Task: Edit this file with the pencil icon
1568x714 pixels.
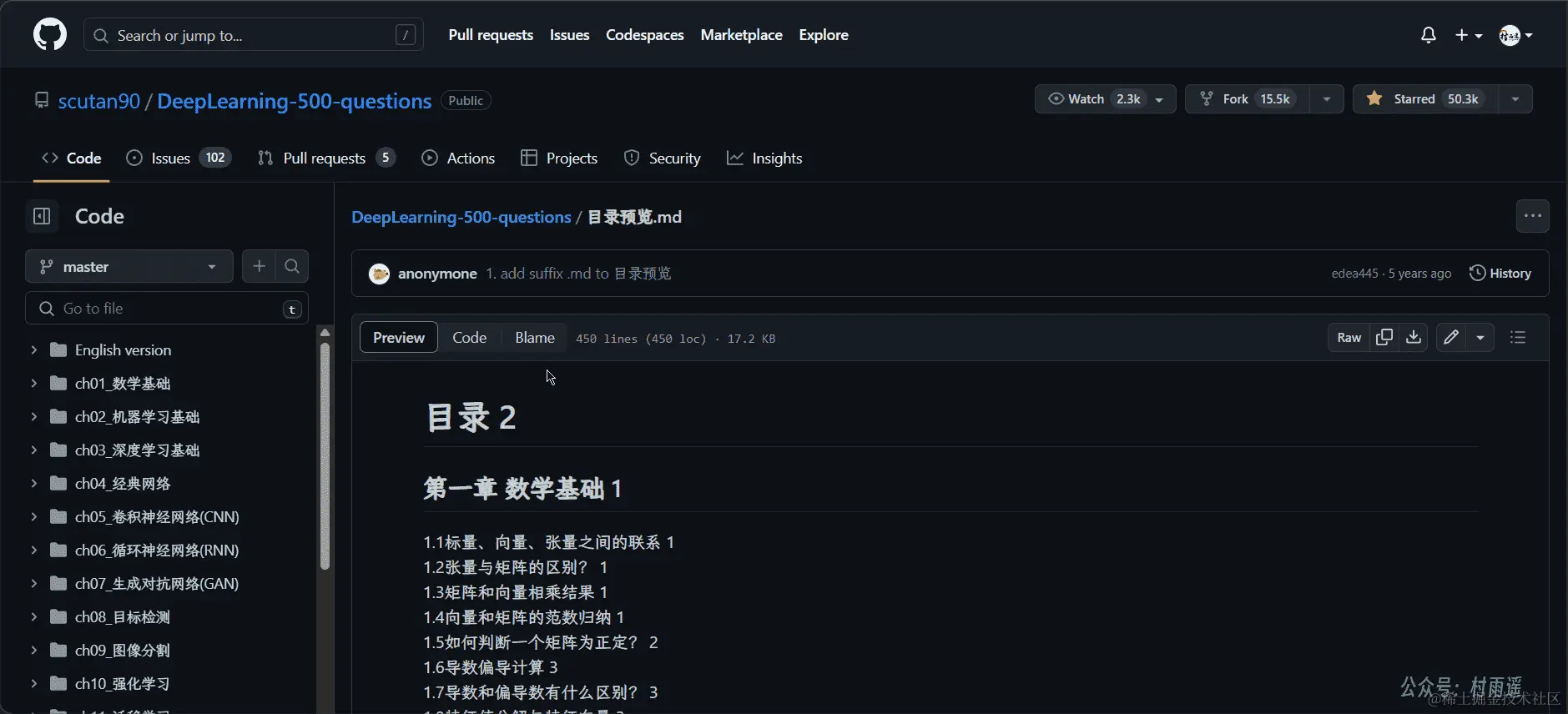Action: (1451, 337)
